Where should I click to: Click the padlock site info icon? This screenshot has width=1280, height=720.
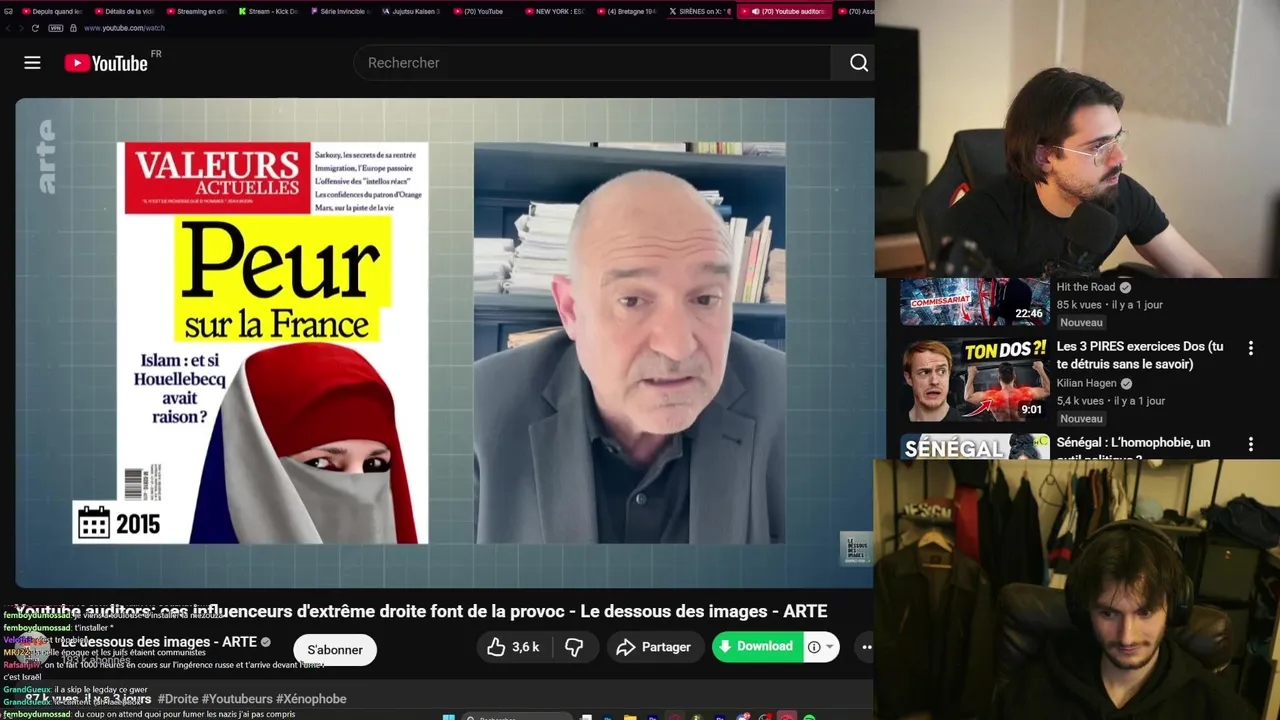pyautogui.click(x=73, y=28)
